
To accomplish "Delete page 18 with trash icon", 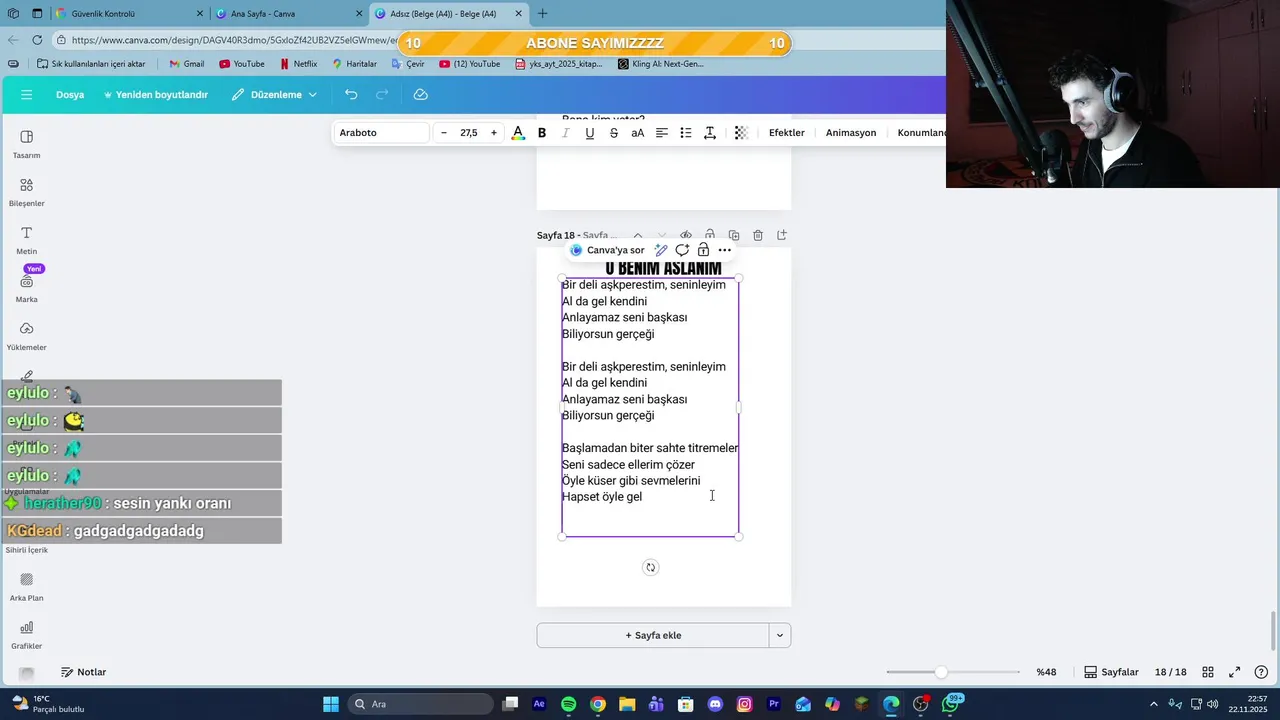I will tap(758, 236).
